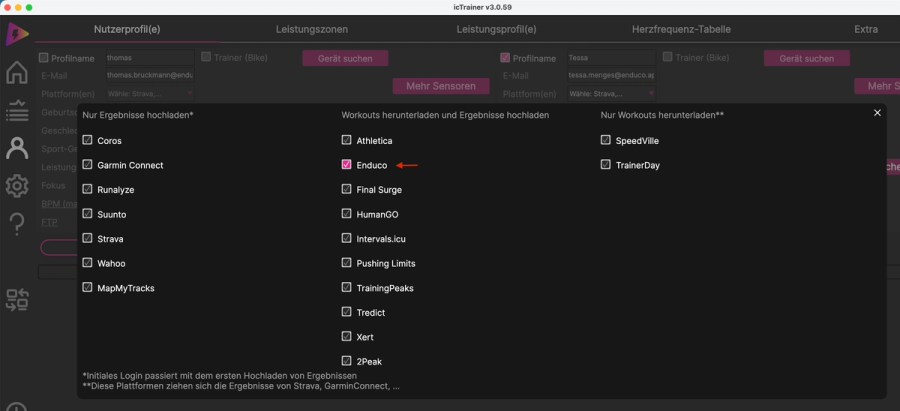The width and height of the screenshot is (900, 411).
Task: Click Gerät suchen for Tessa profile
Action: click(x=806, y=58)
